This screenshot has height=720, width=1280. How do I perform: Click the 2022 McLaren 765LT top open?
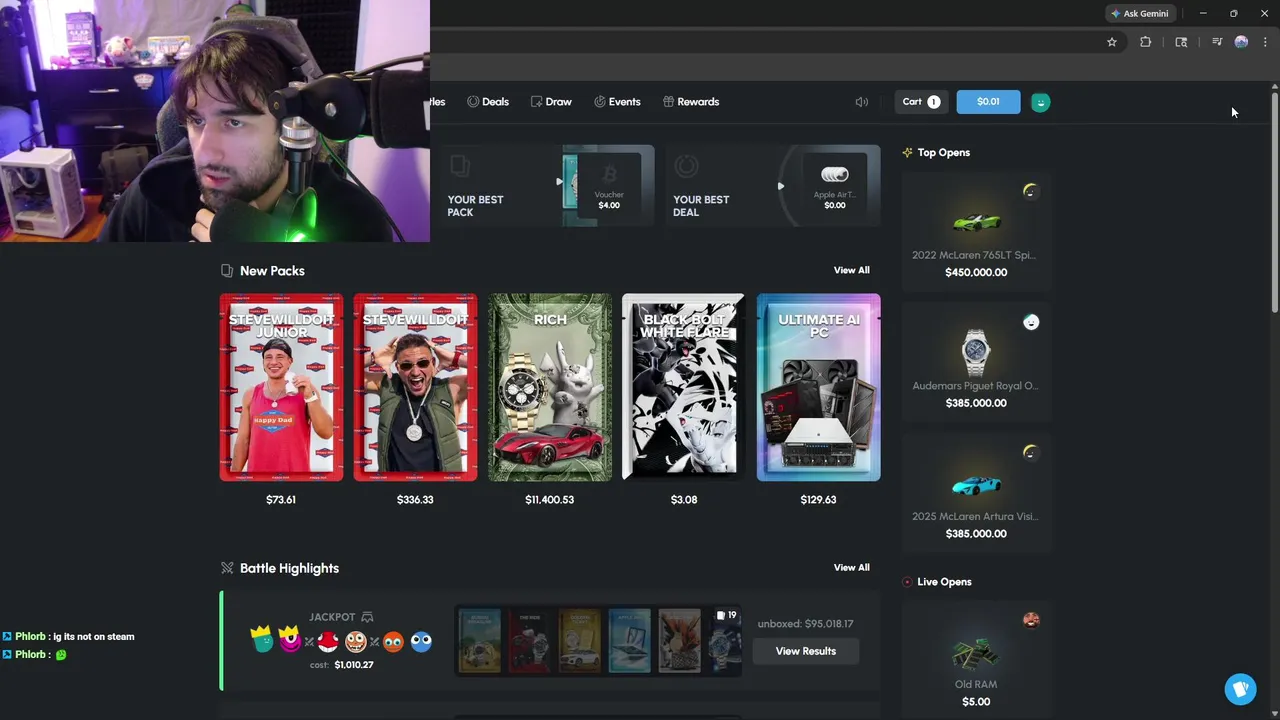point(976,232)
